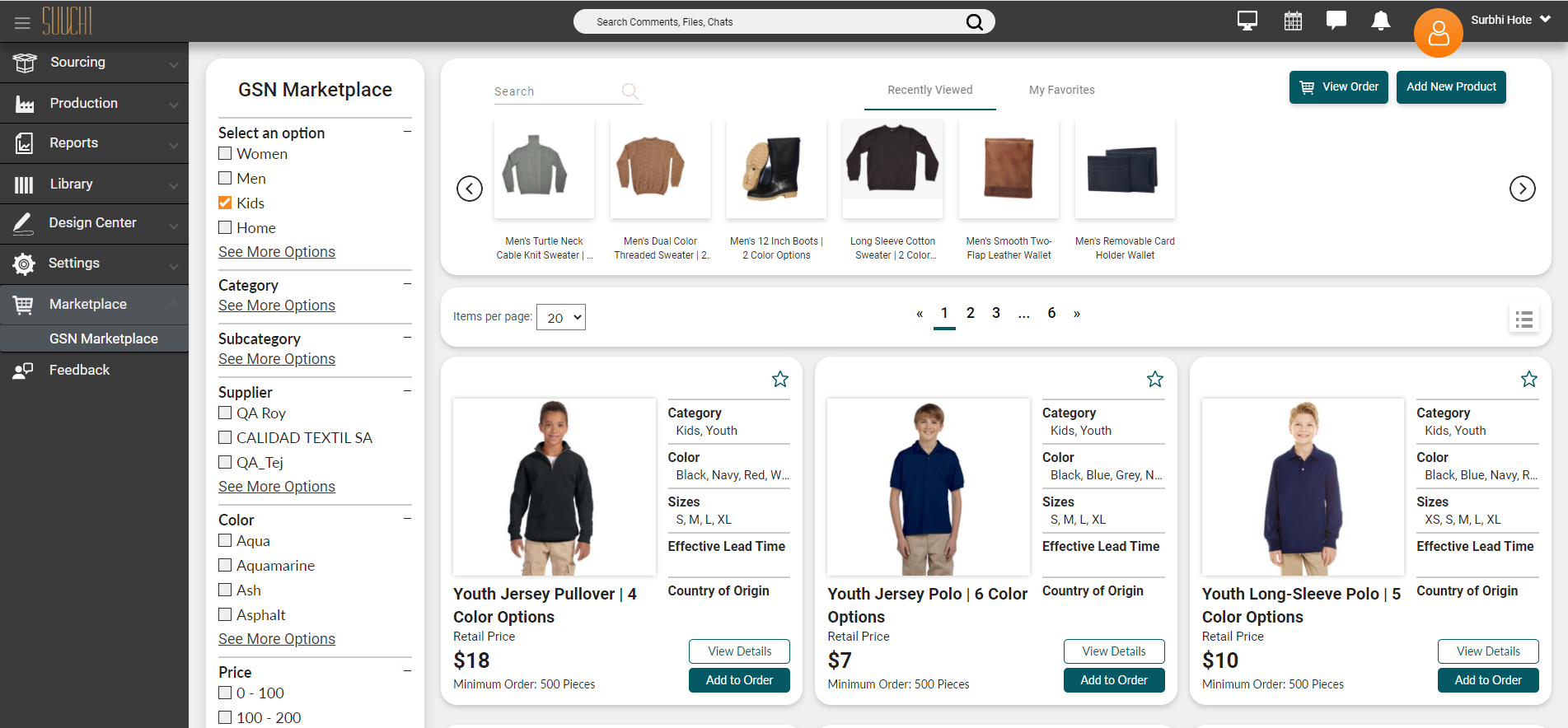Screen dimensions: 1568x728
Task: Click the Suuchi logo
Action: [x=68, y=21]
